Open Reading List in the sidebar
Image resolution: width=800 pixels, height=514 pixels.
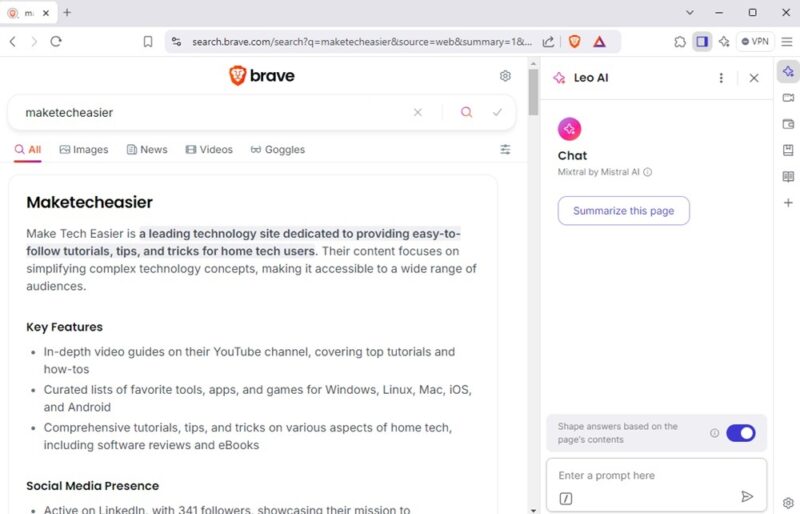(788, 177)
